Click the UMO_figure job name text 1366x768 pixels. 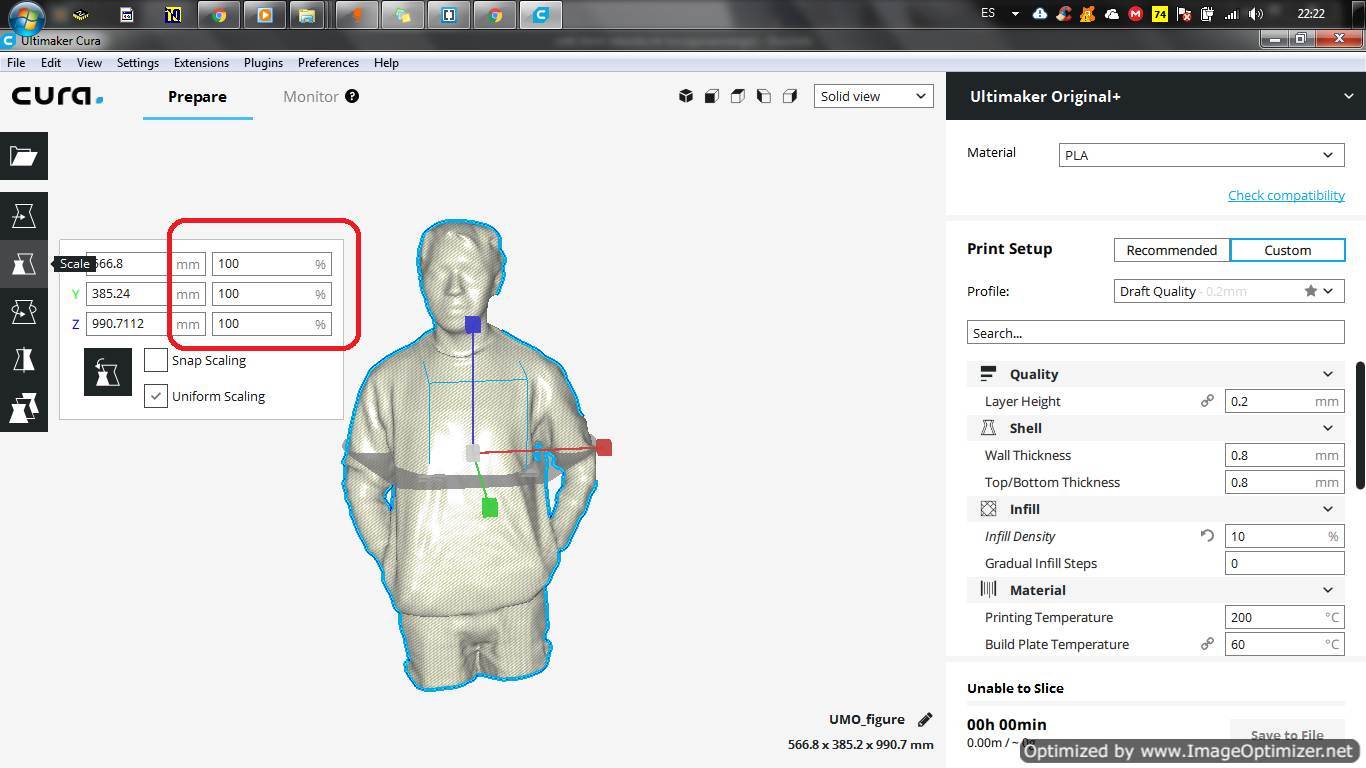(x=866, y=719)
